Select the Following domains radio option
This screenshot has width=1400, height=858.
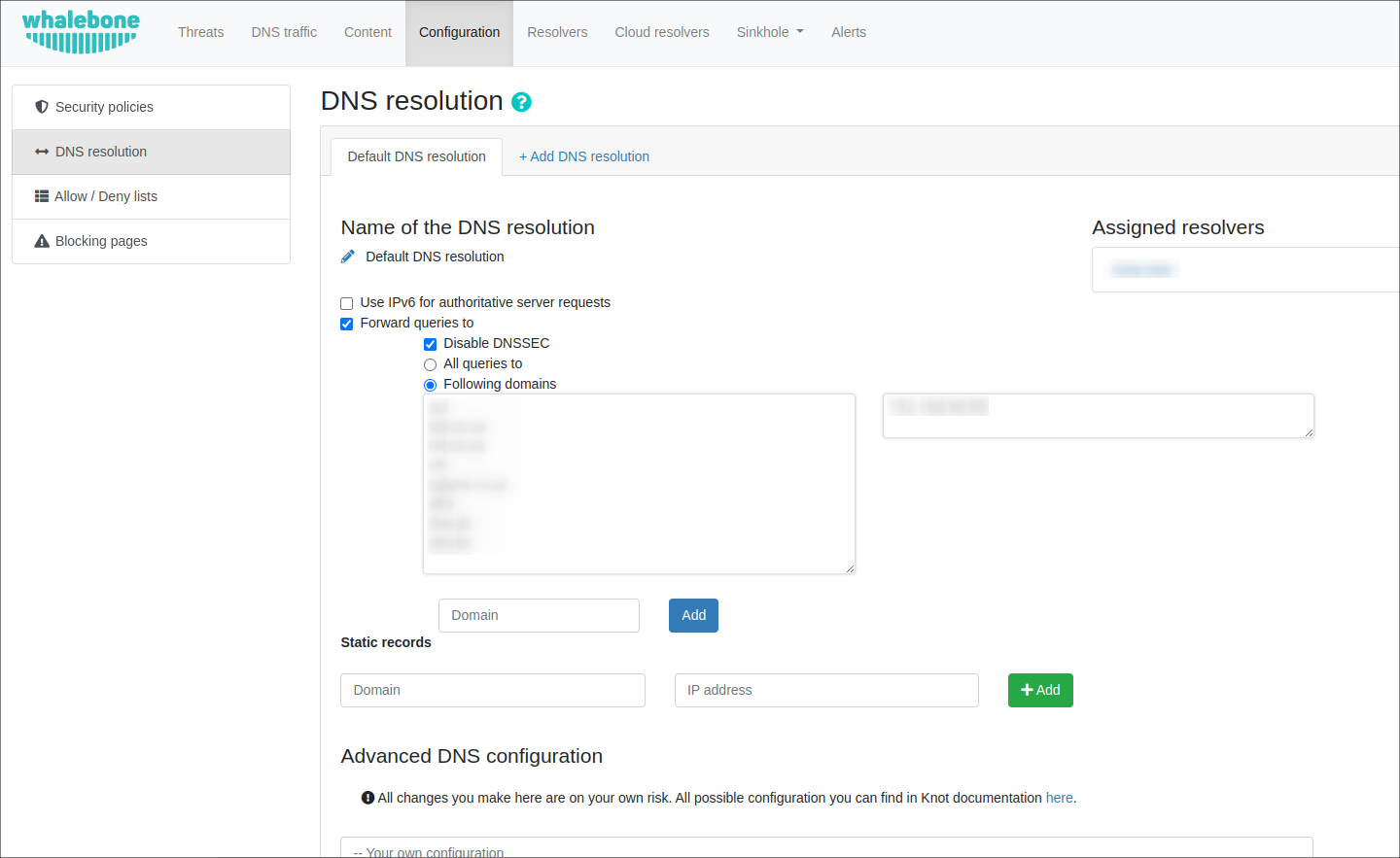[x=430, y=385]
